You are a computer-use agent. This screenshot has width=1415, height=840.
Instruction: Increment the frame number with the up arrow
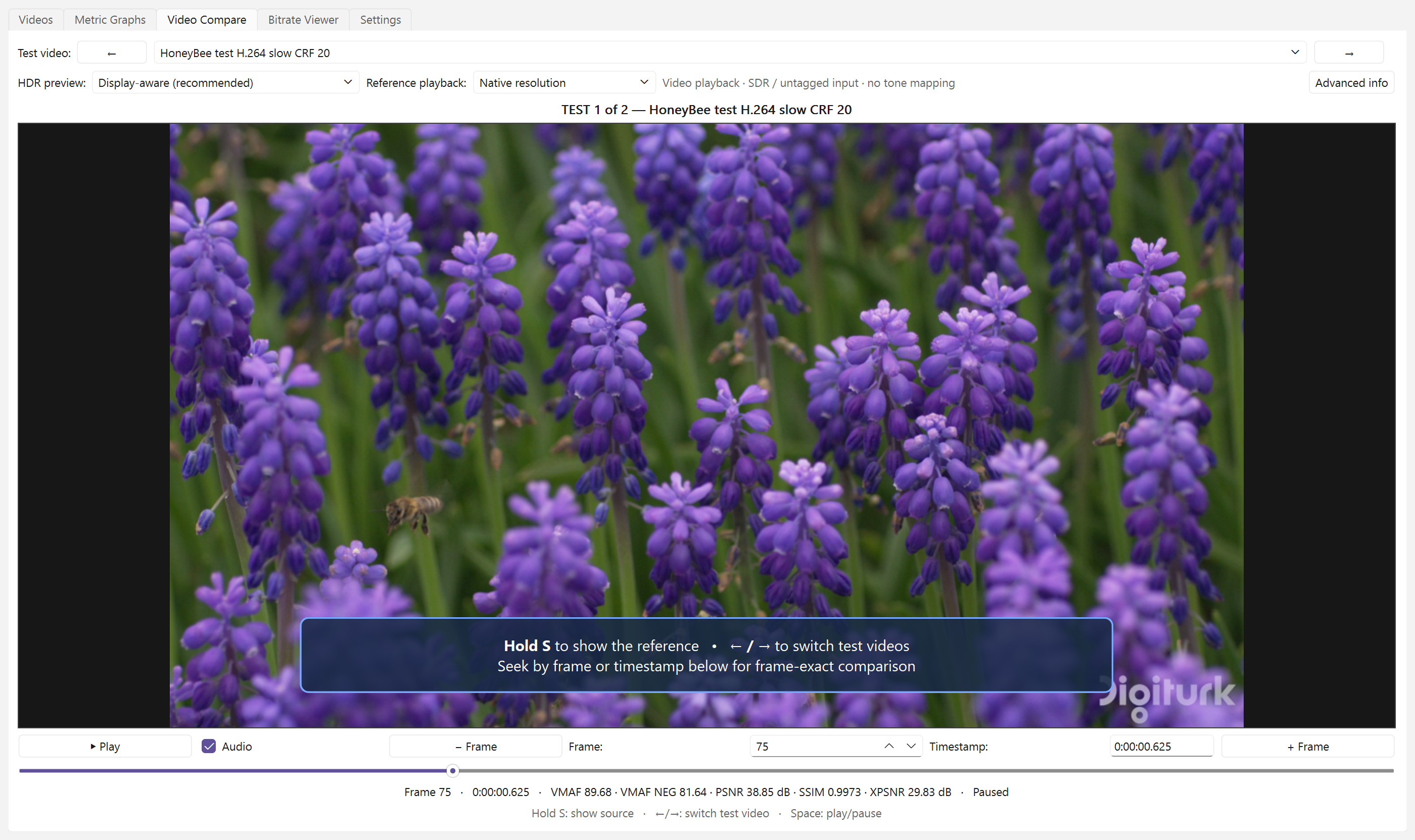[x=889, y=746]
